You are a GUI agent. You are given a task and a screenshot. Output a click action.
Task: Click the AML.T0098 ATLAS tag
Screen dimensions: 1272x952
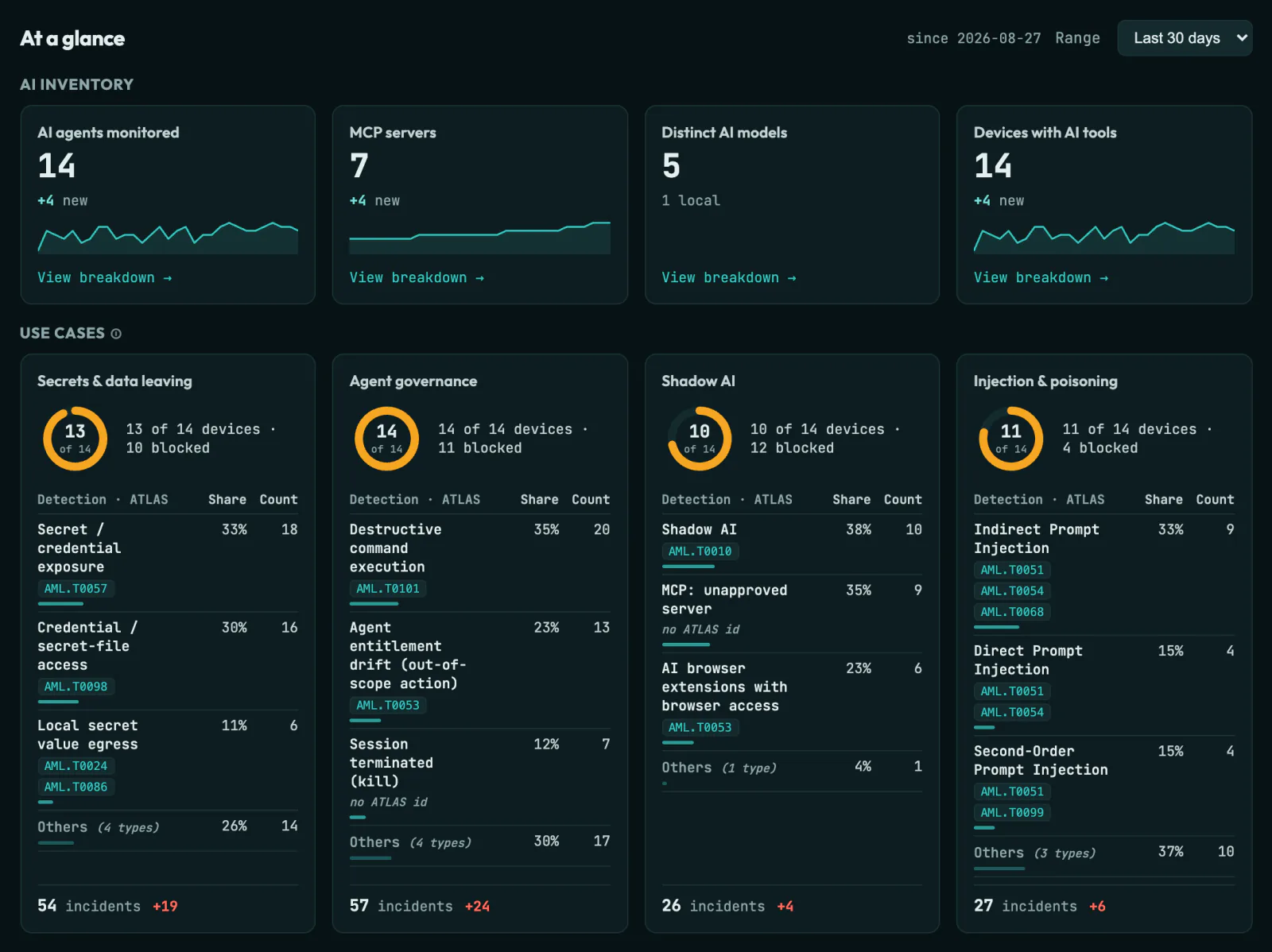(76, 687)
